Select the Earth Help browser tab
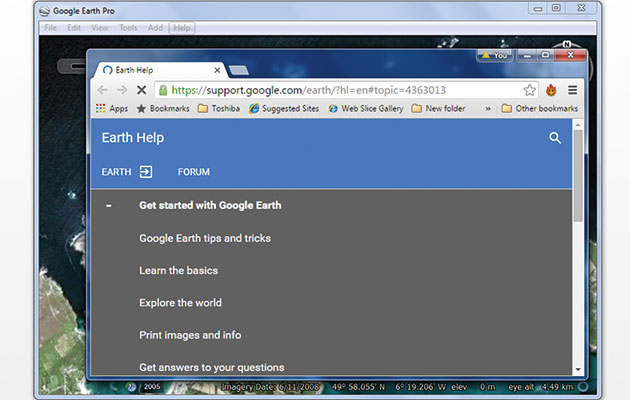The height and width of the screenshot is (400, 630). pos(159,70)
